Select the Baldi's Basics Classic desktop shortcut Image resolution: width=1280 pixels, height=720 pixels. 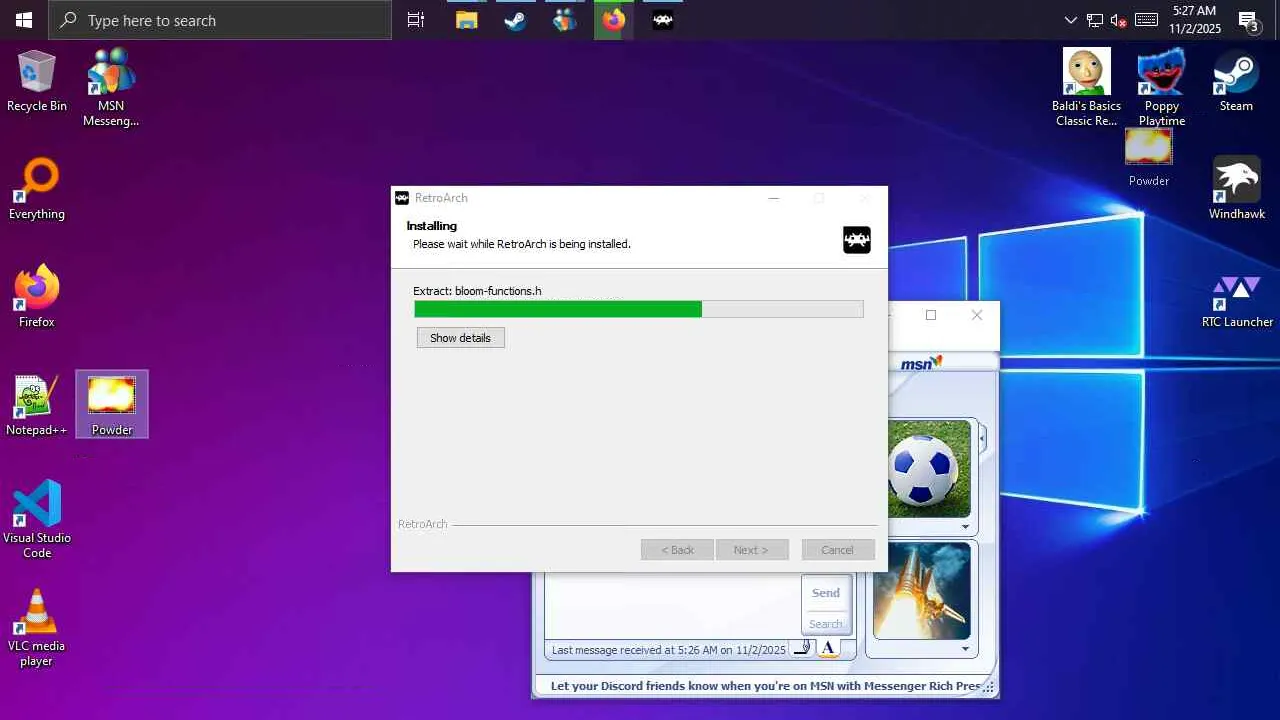click(x=1087, y=88)
